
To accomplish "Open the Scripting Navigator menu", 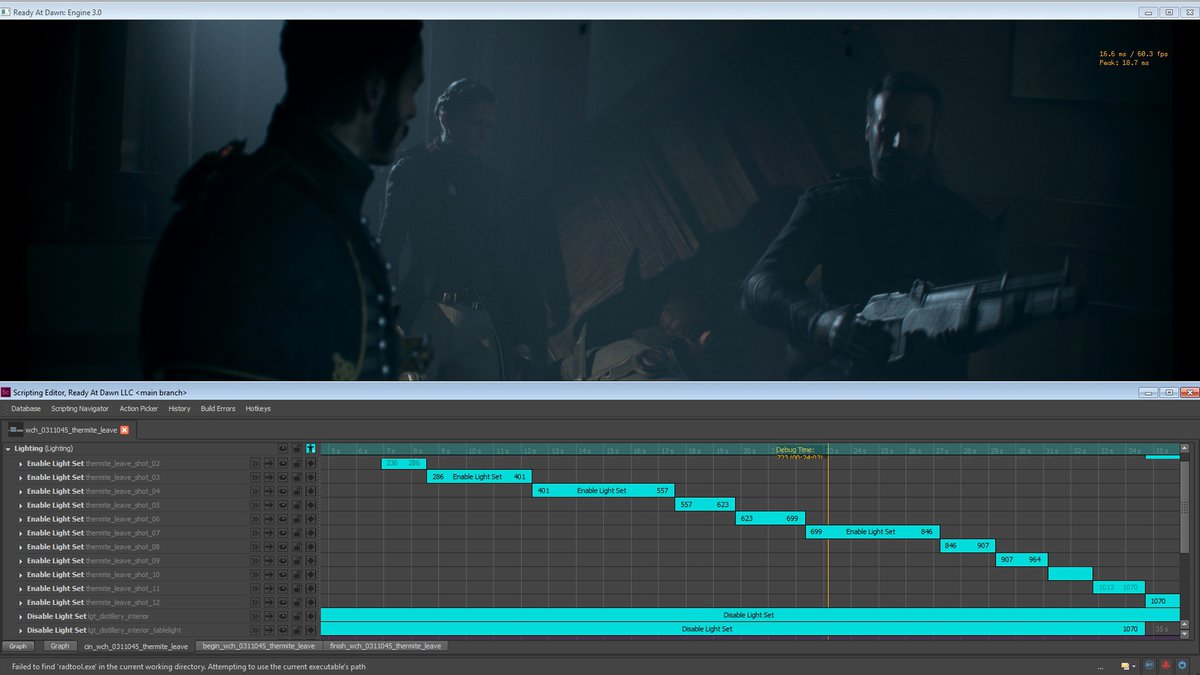I will pos(80,408).
